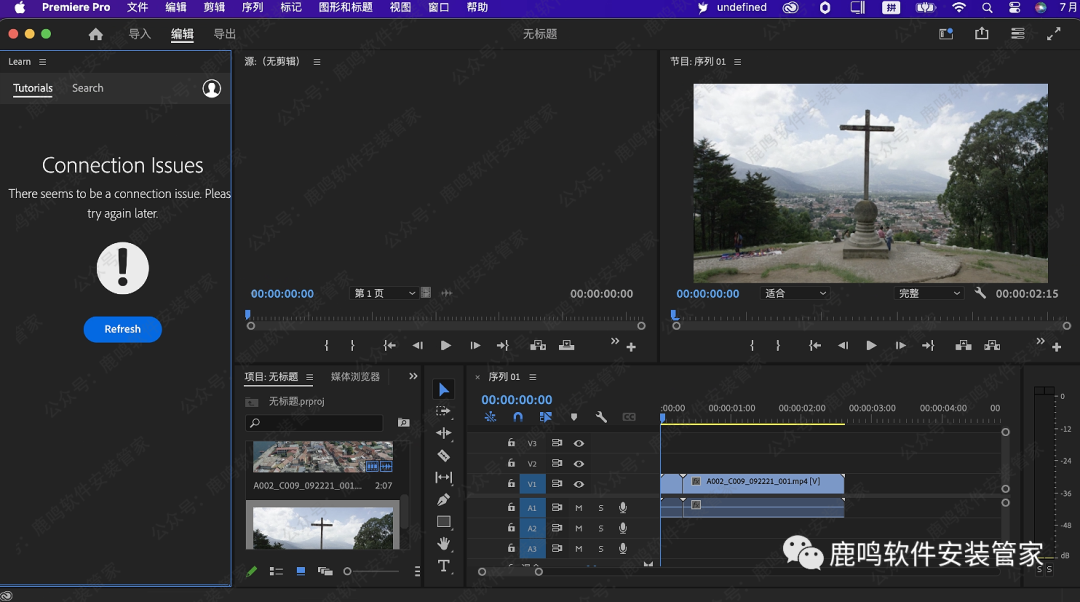1080x602 pixels.
Task: Select the Pen tool
Action: coord(444,499)
